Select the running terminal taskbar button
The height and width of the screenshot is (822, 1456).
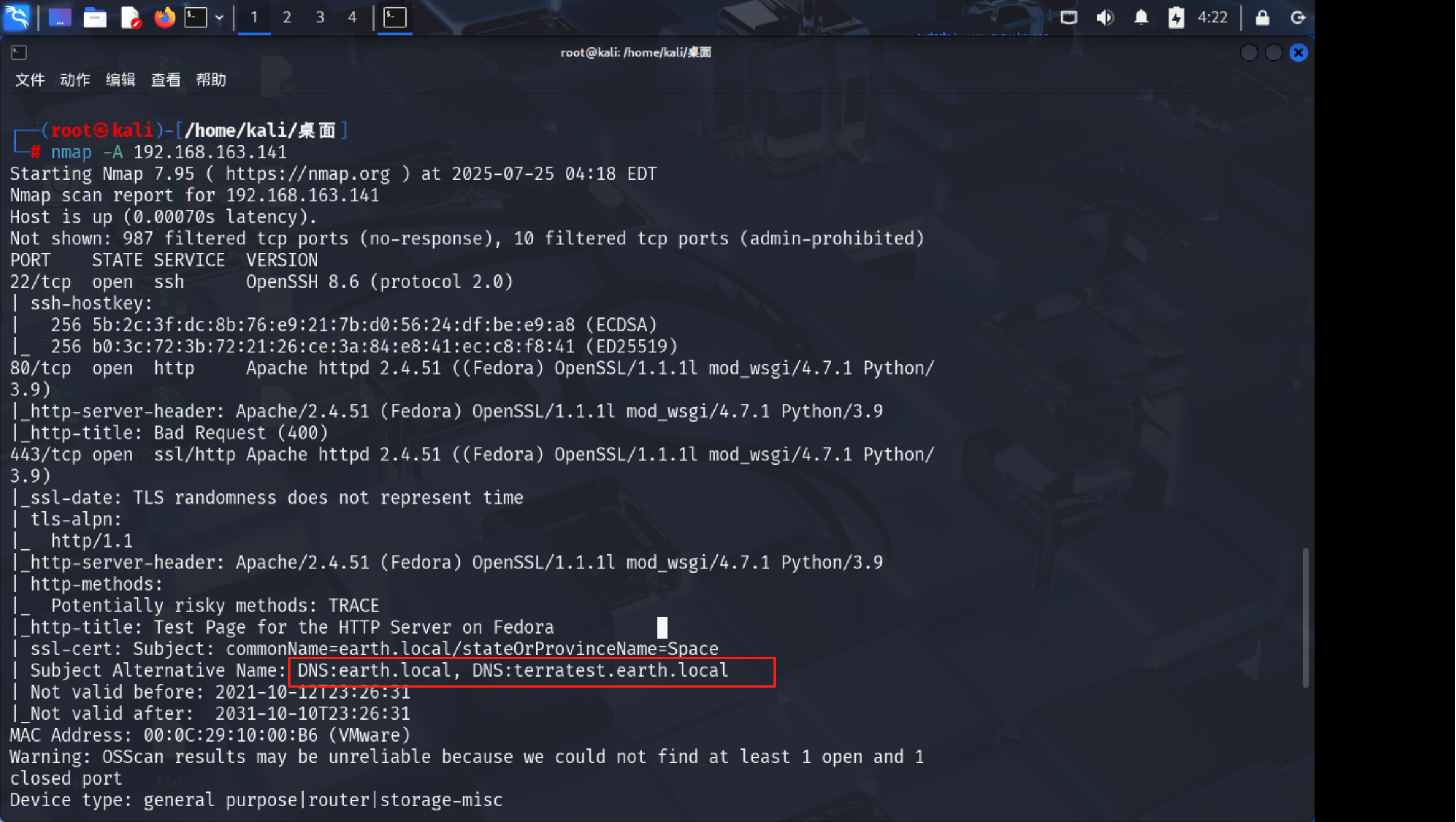tap(395, 17)
